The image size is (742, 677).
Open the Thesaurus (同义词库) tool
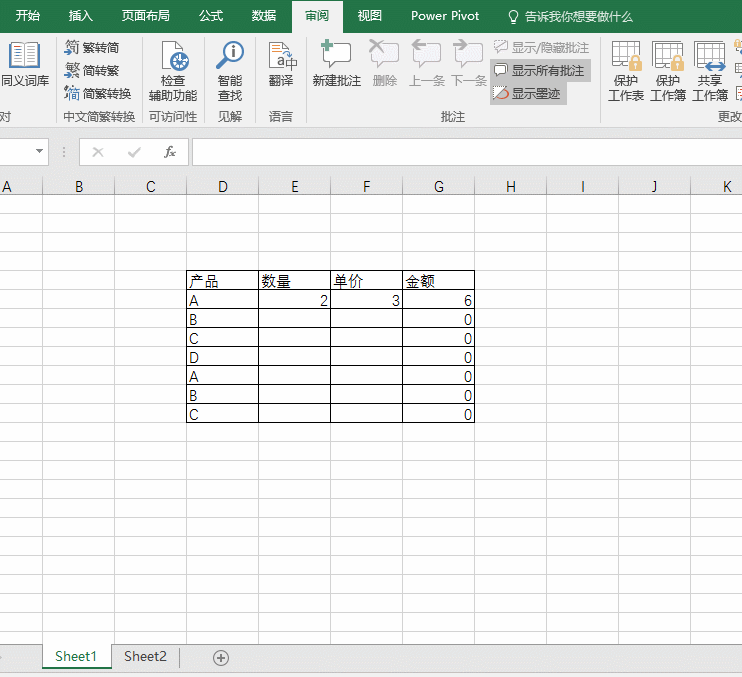click(24, 66)
